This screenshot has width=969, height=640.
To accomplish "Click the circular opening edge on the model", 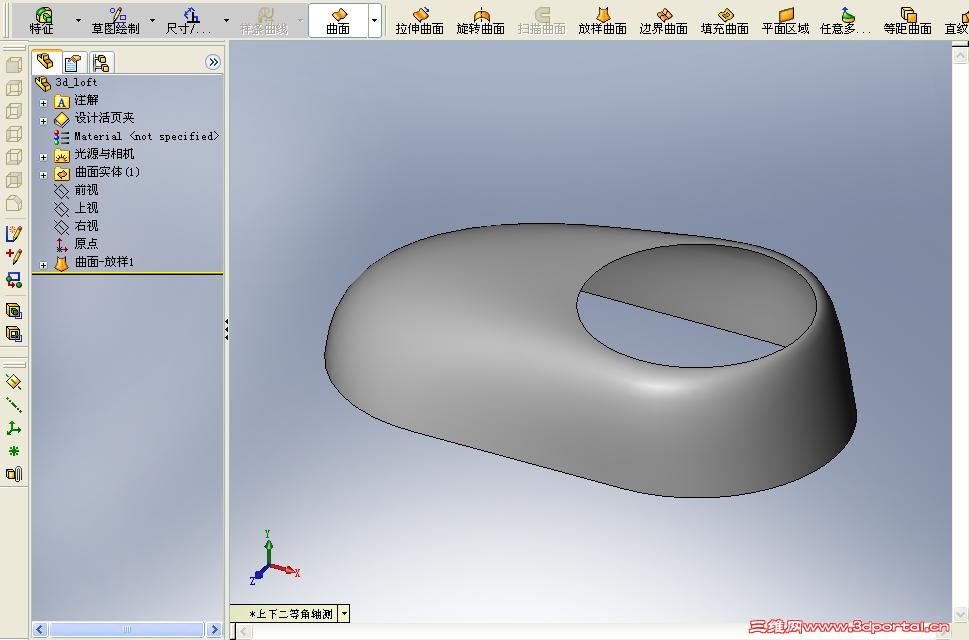I will 696,306.
